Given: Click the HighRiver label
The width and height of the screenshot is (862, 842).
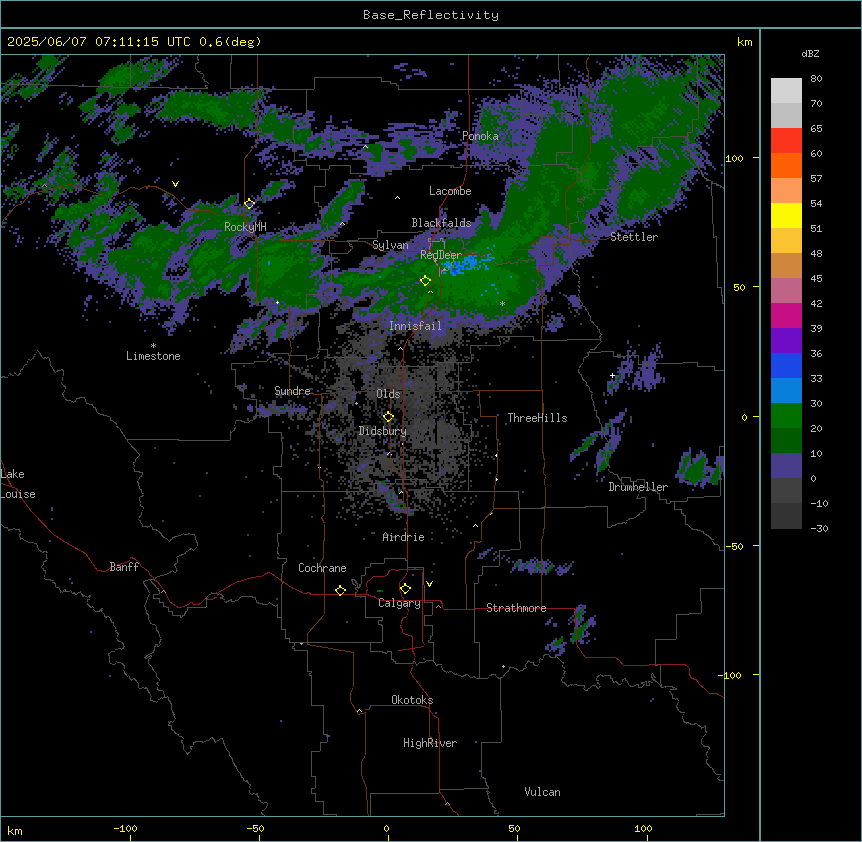Looking at the screenshot, I should (x=430, y=743).
